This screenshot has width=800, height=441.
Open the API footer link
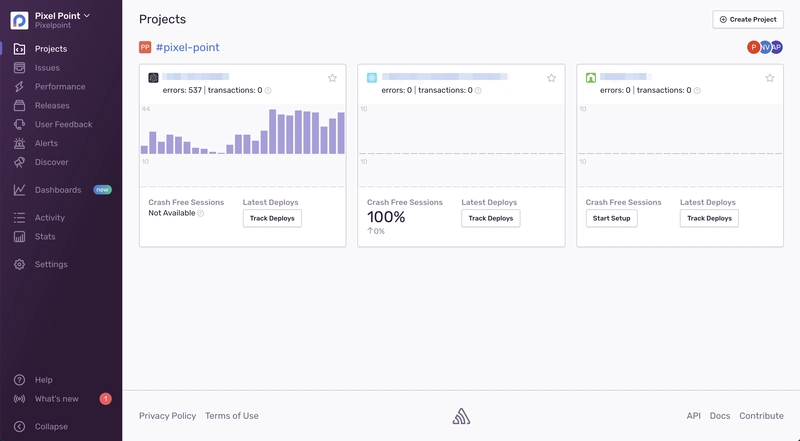click(x=693, y=416)
